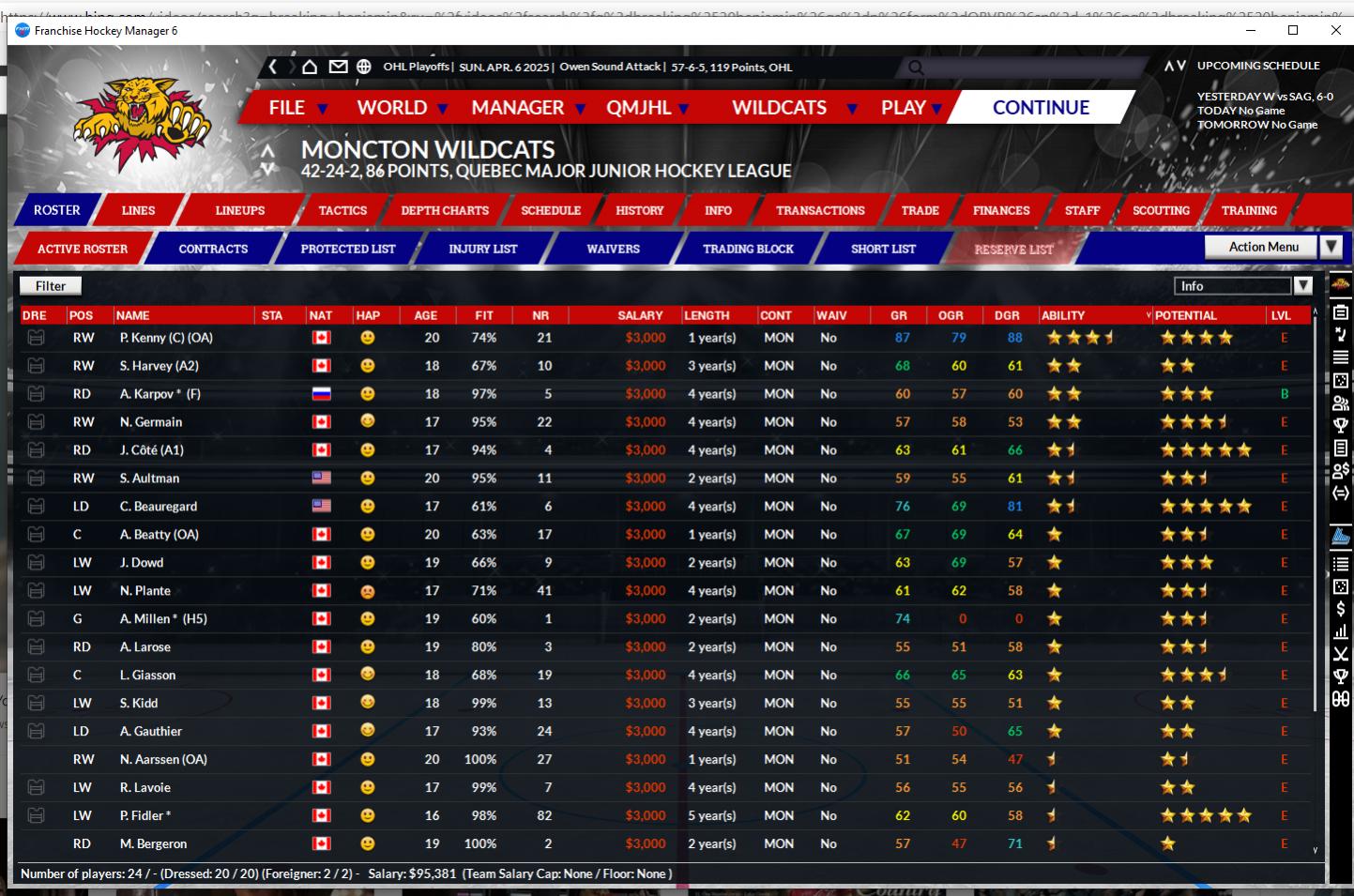The image size is (1354, 896).
Task: Open the dollar sign sidebar icon
Action: (x=1341, y=609)
